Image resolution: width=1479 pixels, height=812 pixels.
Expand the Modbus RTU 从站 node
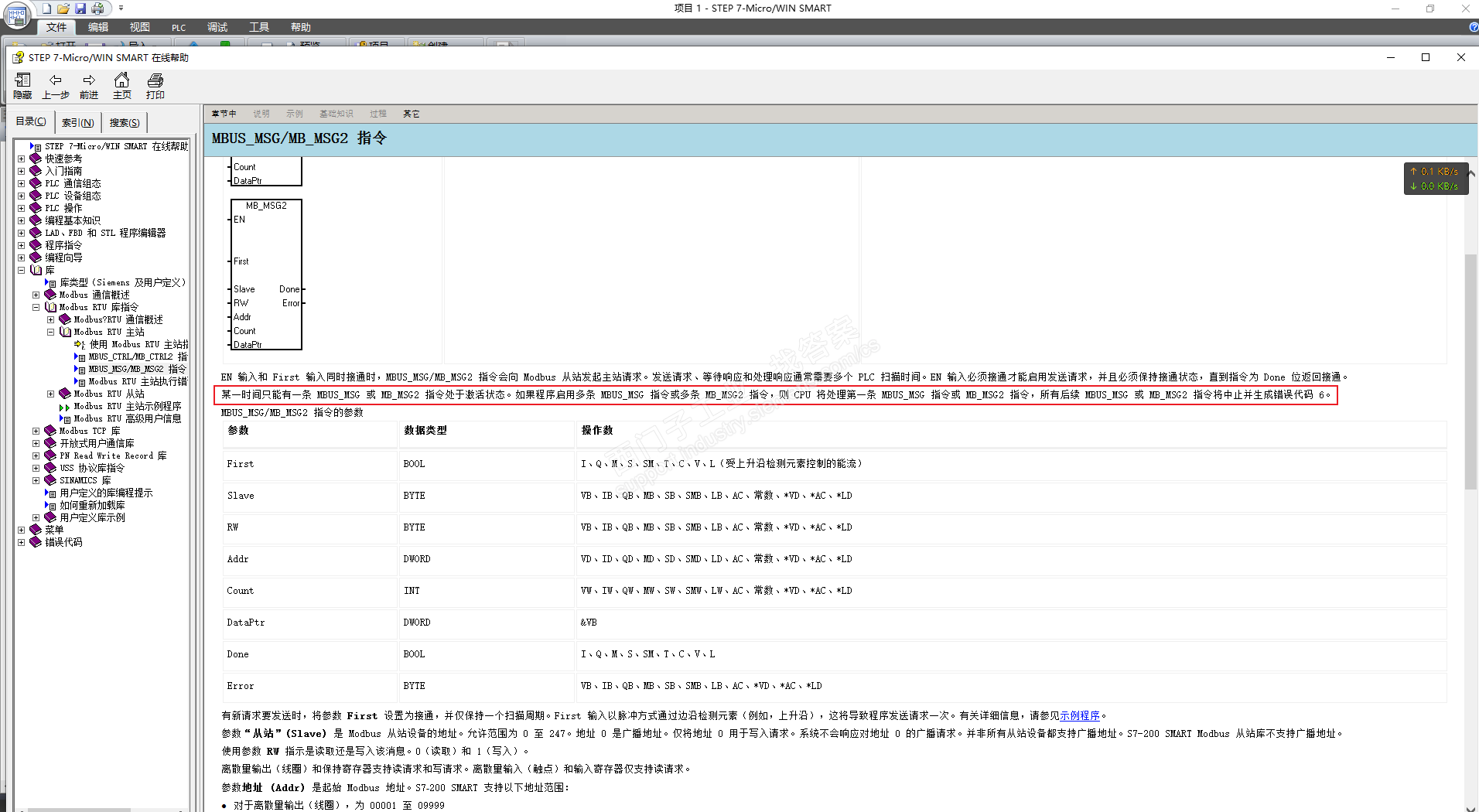click(x=50, y=394)
